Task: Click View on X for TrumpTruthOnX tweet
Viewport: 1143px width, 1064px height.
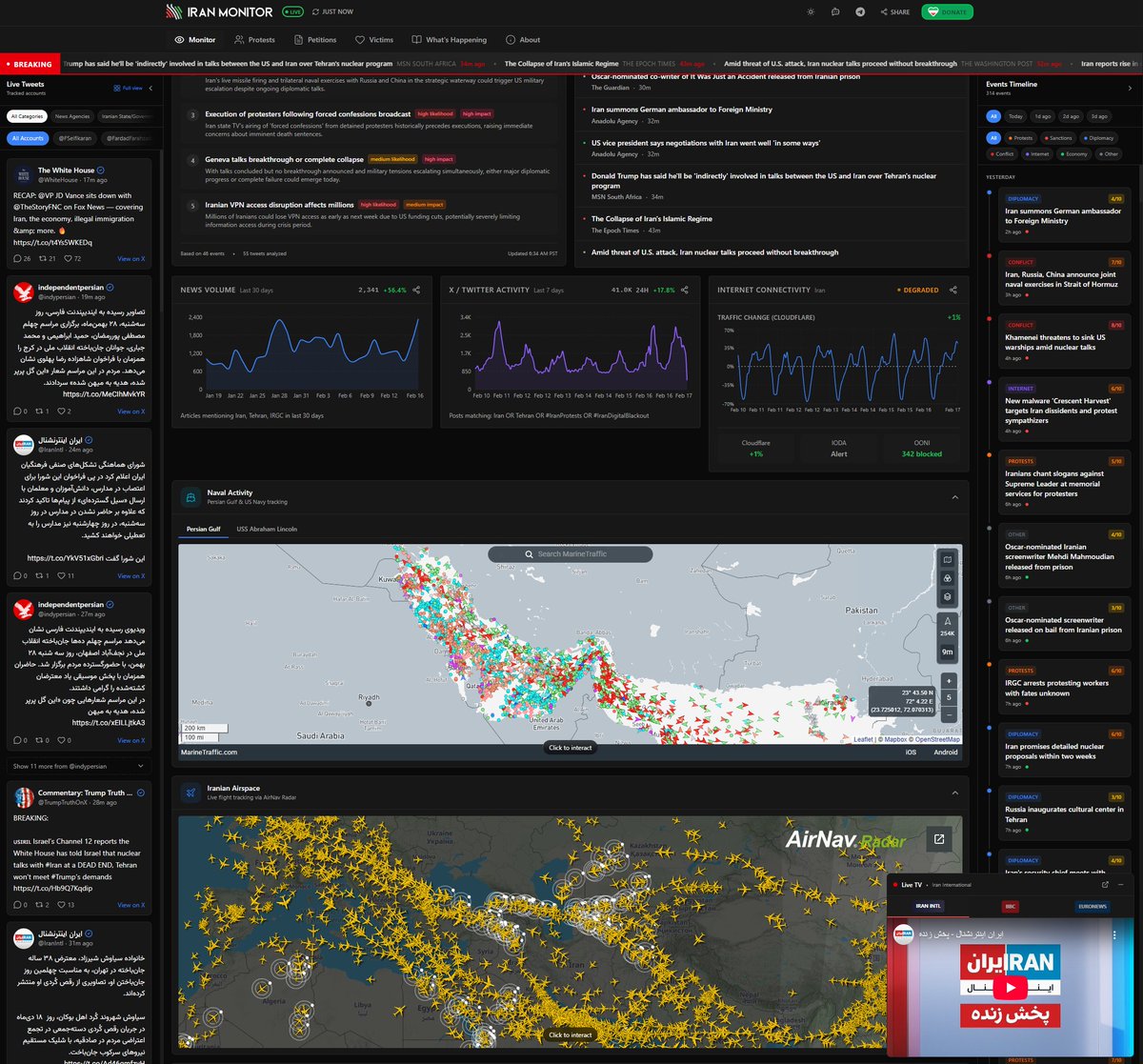Action: [x=131, y=905]
